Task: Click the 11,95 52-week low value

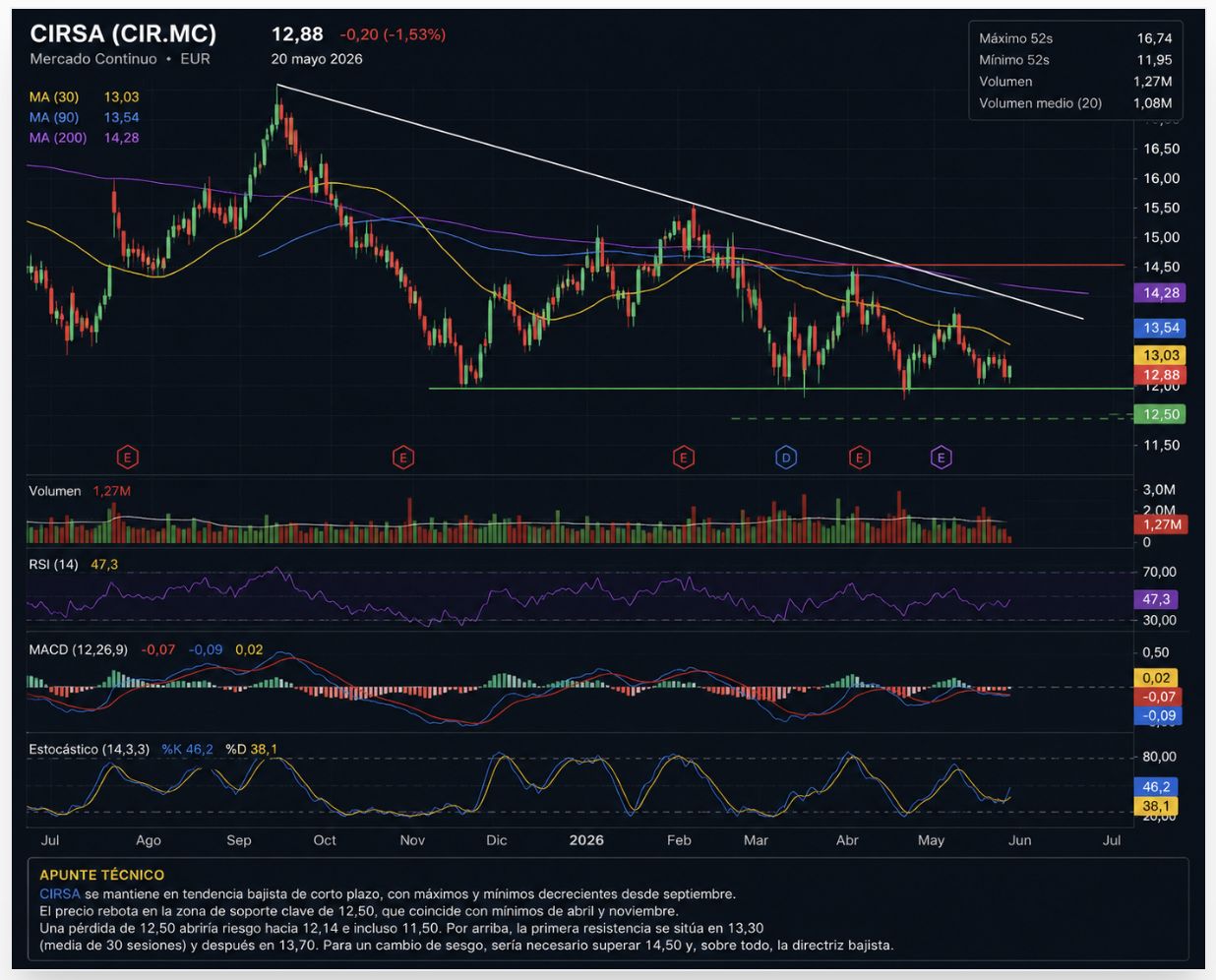Action: pos(1154,60)
